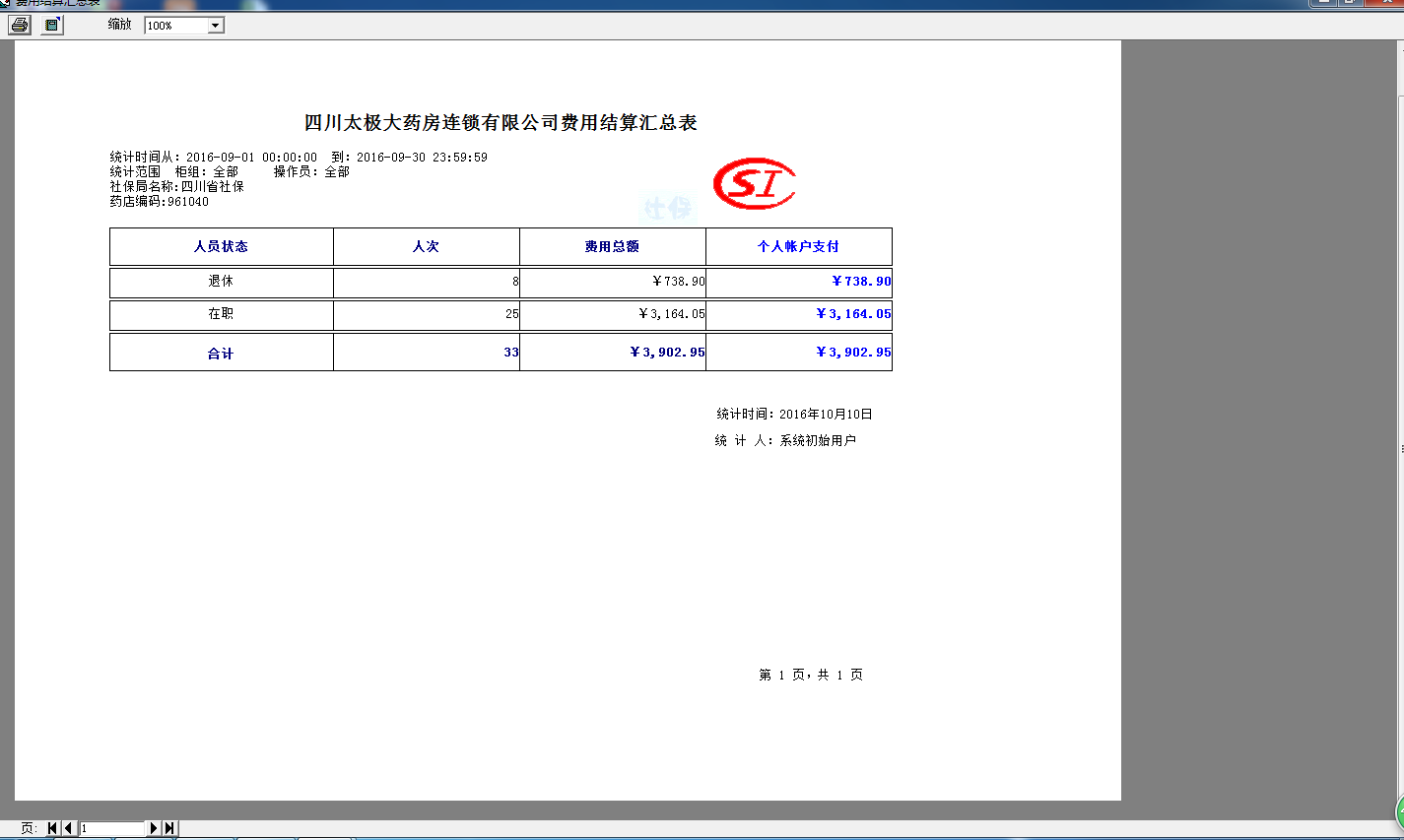Click the 统计时间: 2016年10月10日 text
The height and width of the screenshot is (840, 1404).
[794, 415]
